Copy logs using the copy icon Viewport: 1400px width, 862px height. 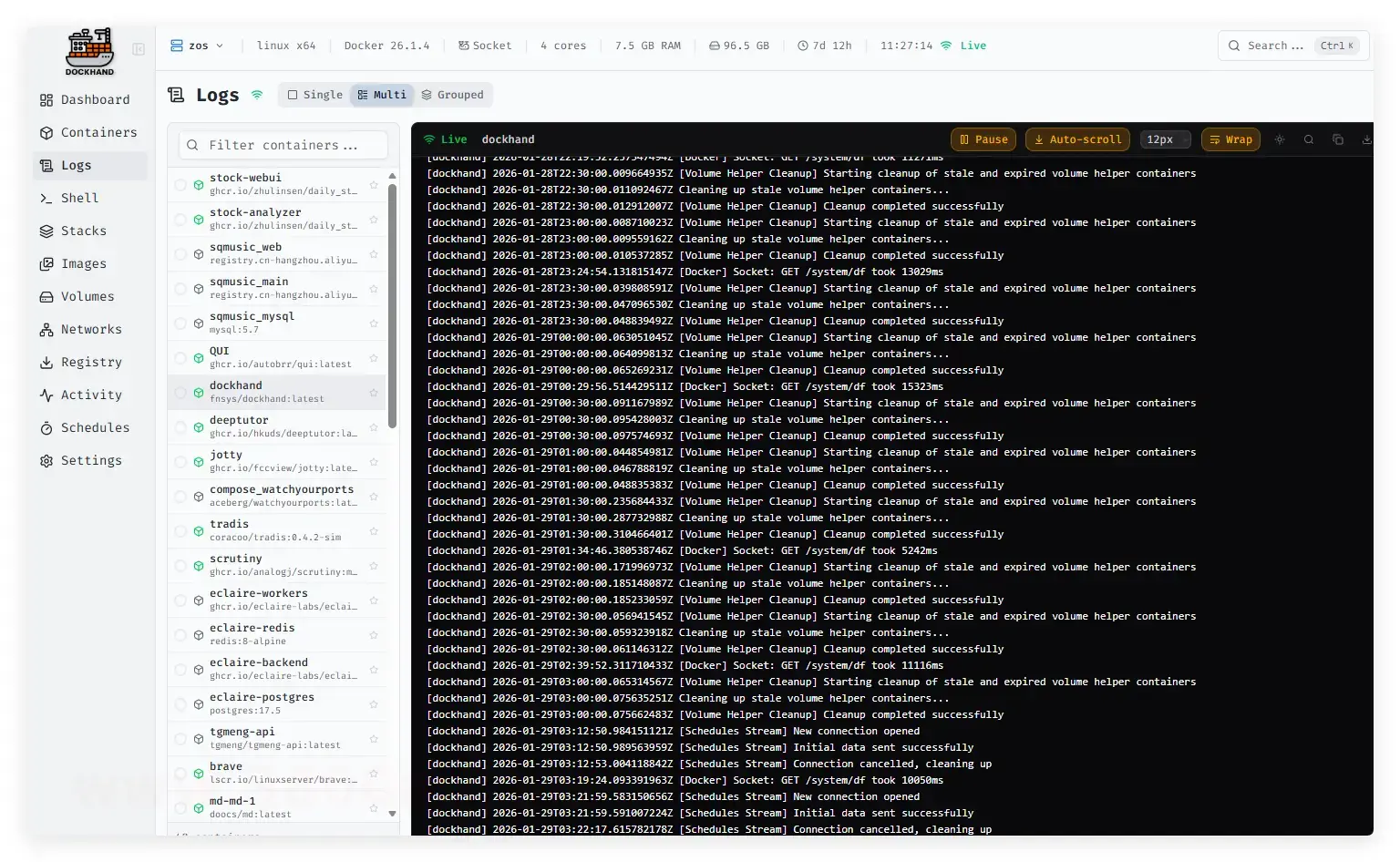click(1338, 139)
